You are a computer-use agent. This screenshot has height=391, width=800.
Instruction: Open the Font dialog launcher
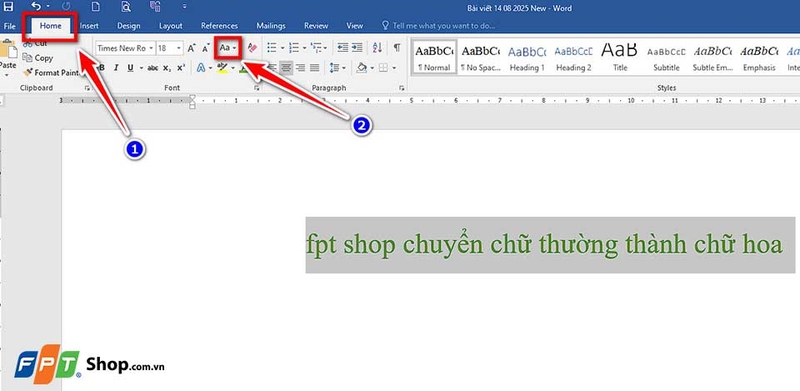click(x=257, y=88)
